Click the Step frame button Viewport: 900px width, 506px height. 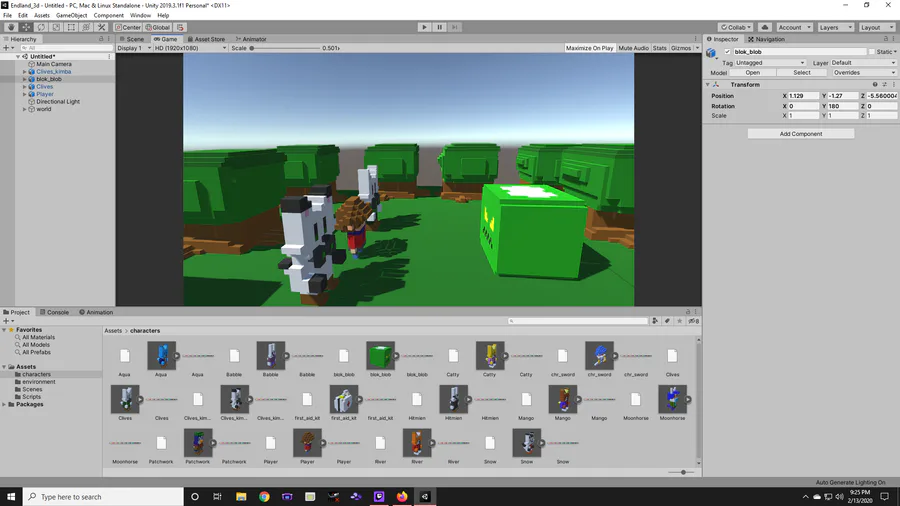click(455, 27)
